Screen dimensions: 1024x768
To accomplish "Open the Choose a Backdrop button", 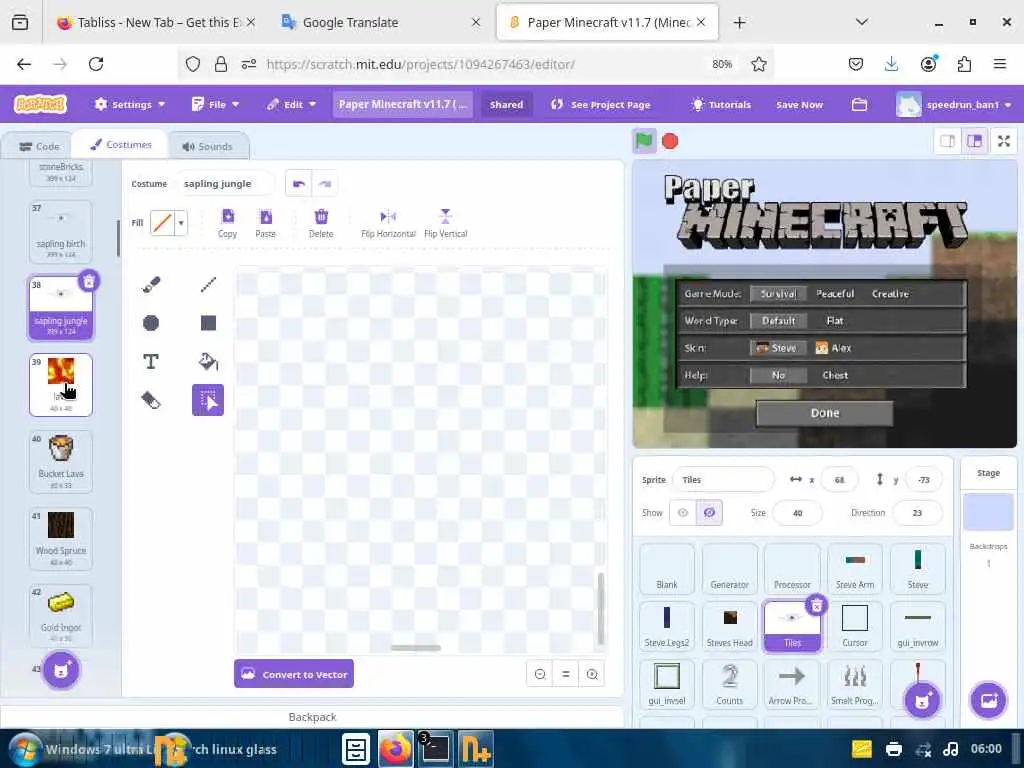I will 989,701.
